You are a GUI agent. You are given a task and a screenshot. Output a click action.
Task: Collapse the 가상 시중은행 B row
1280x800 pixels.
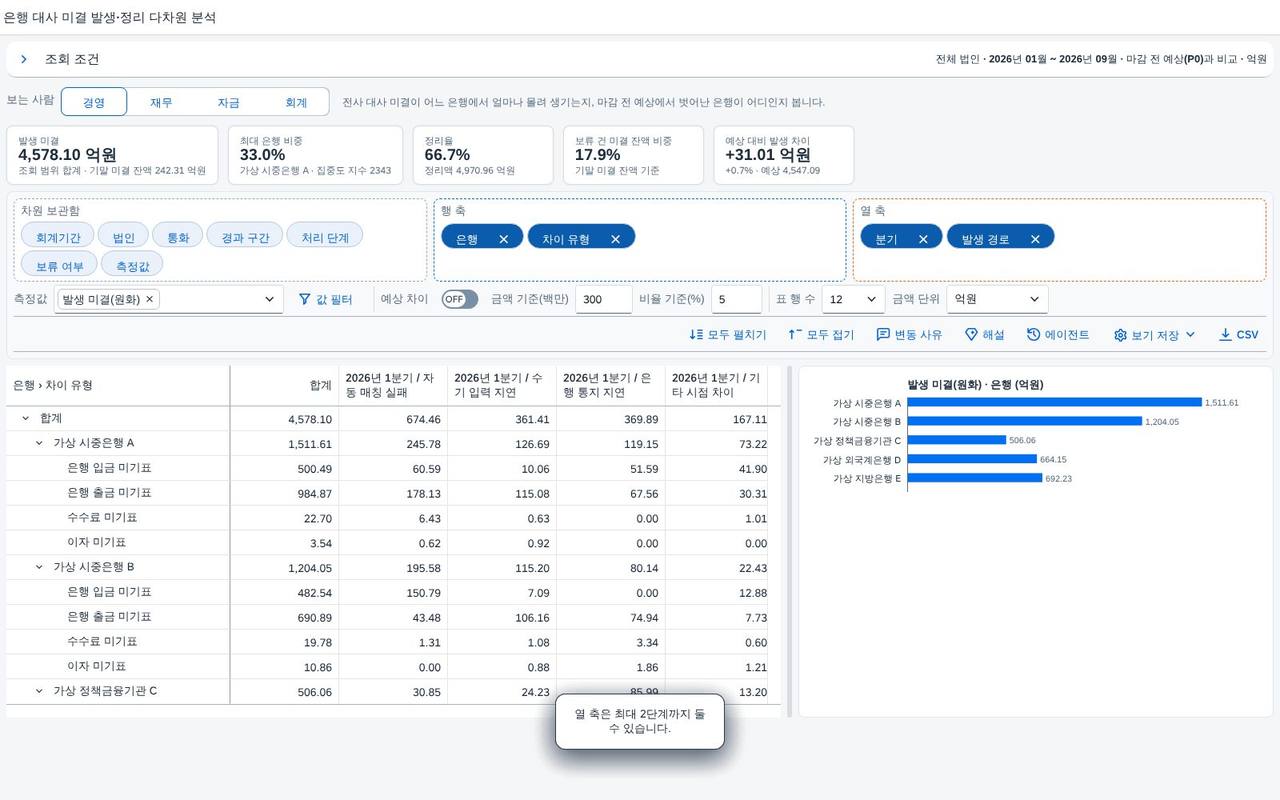coord(40,567)
